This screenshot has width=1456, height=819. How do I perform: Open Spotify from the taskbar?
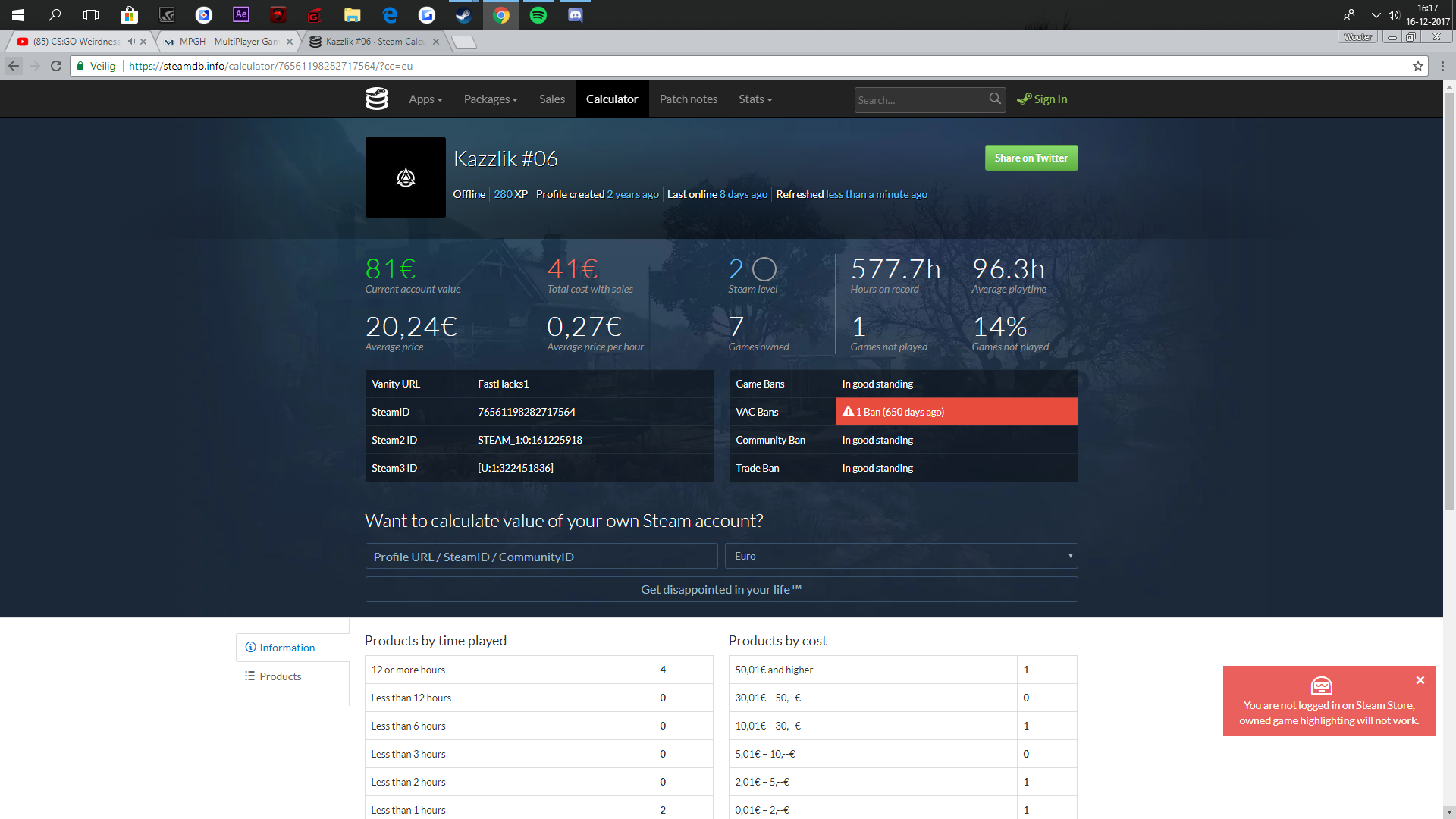click(x=538, y=14)
